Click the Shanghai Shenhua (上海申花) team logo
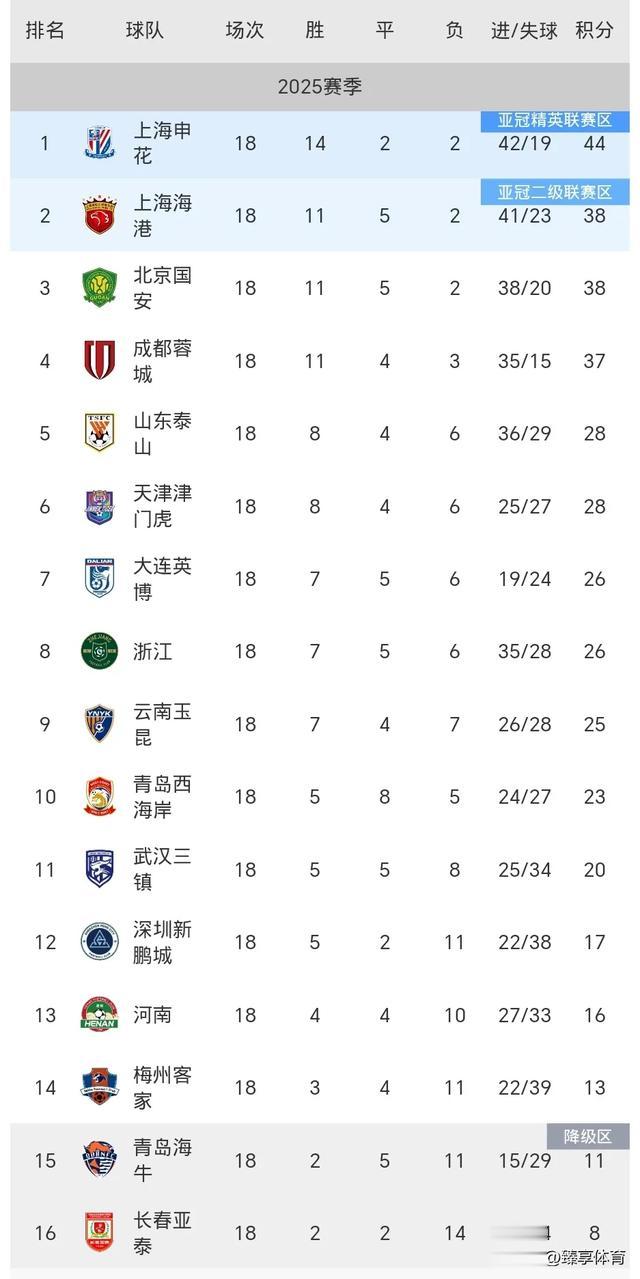Viewport: 640px width, 1279px height. [x=100, y=143]
